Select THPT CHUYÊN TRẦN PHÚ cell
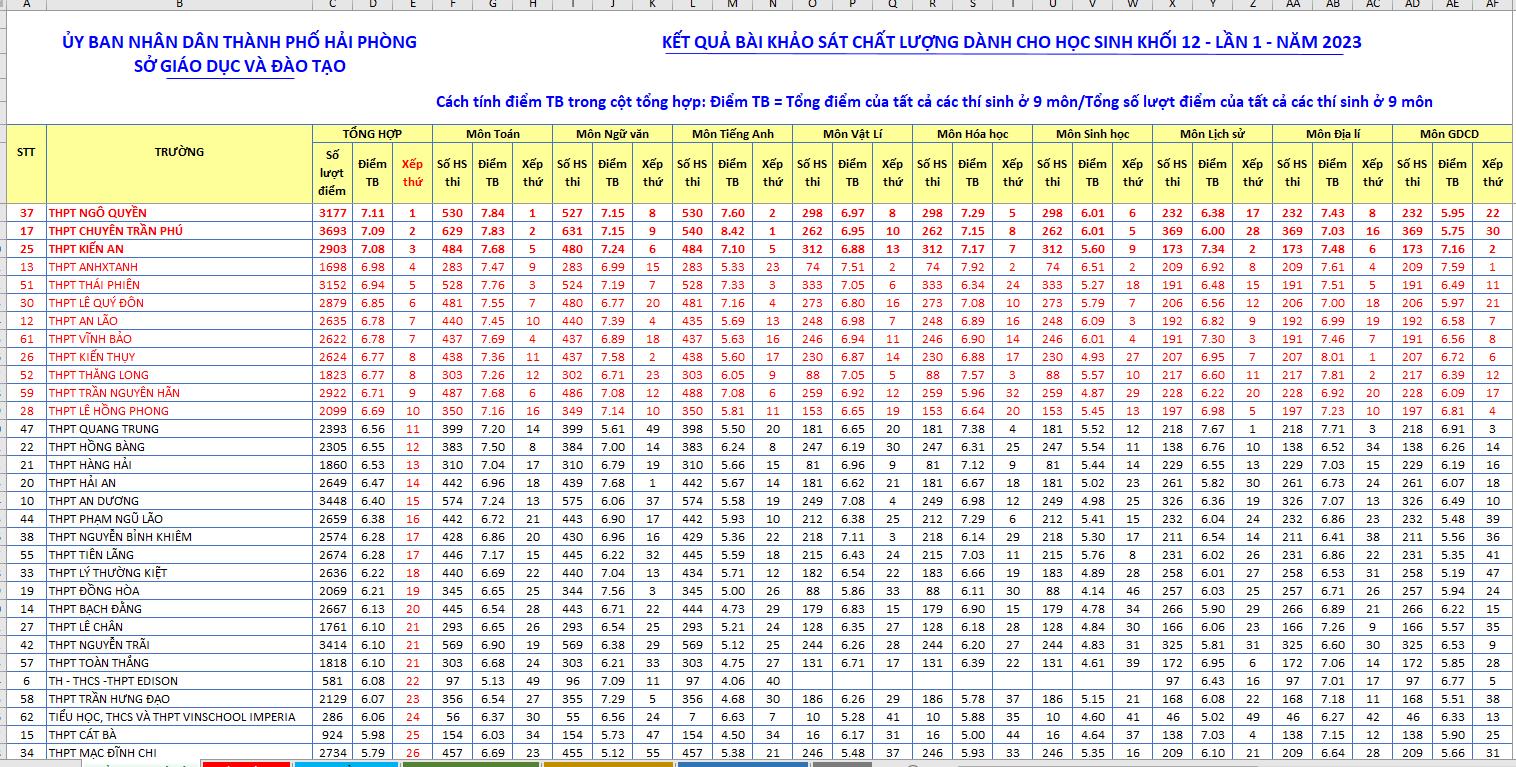Viewport: 1516px width, 767px height. 115,231
